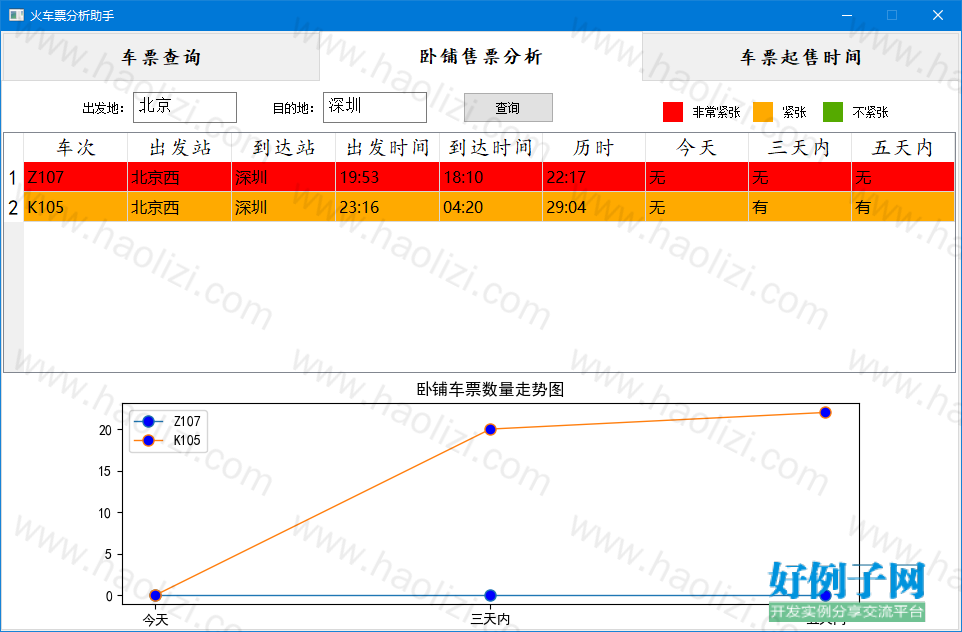Click the 19:53 departure time cell
The width and height of the screenshot is (962, 632).
[x=387, y=177]
